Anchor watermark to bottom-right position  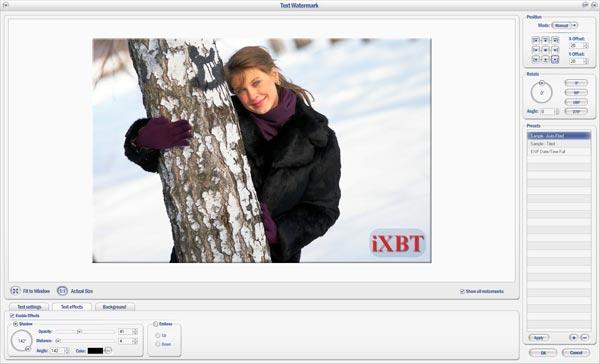pyautogui.click(x=555, y=60)
